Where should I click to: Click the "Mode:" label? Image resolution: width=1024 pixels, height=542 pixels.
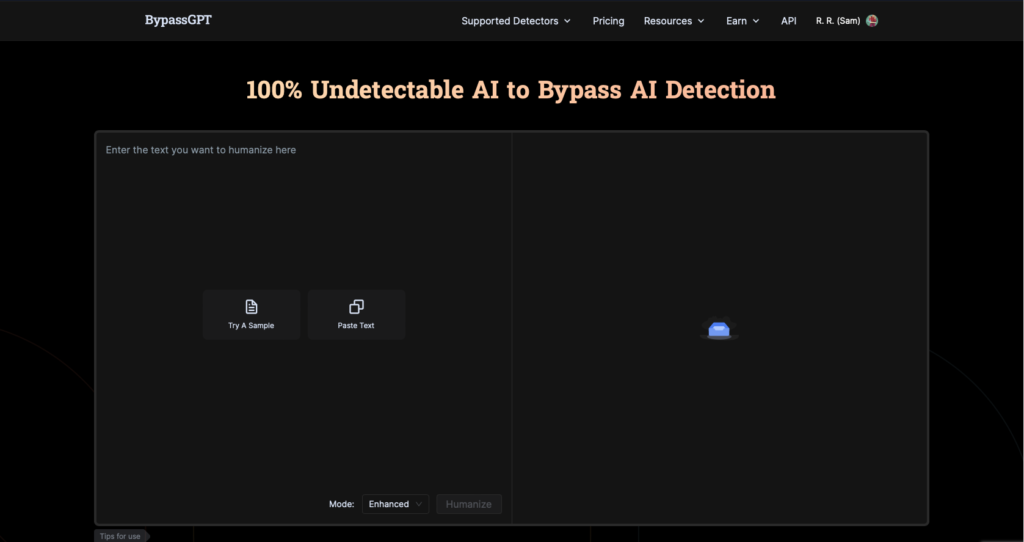[342, 504]
